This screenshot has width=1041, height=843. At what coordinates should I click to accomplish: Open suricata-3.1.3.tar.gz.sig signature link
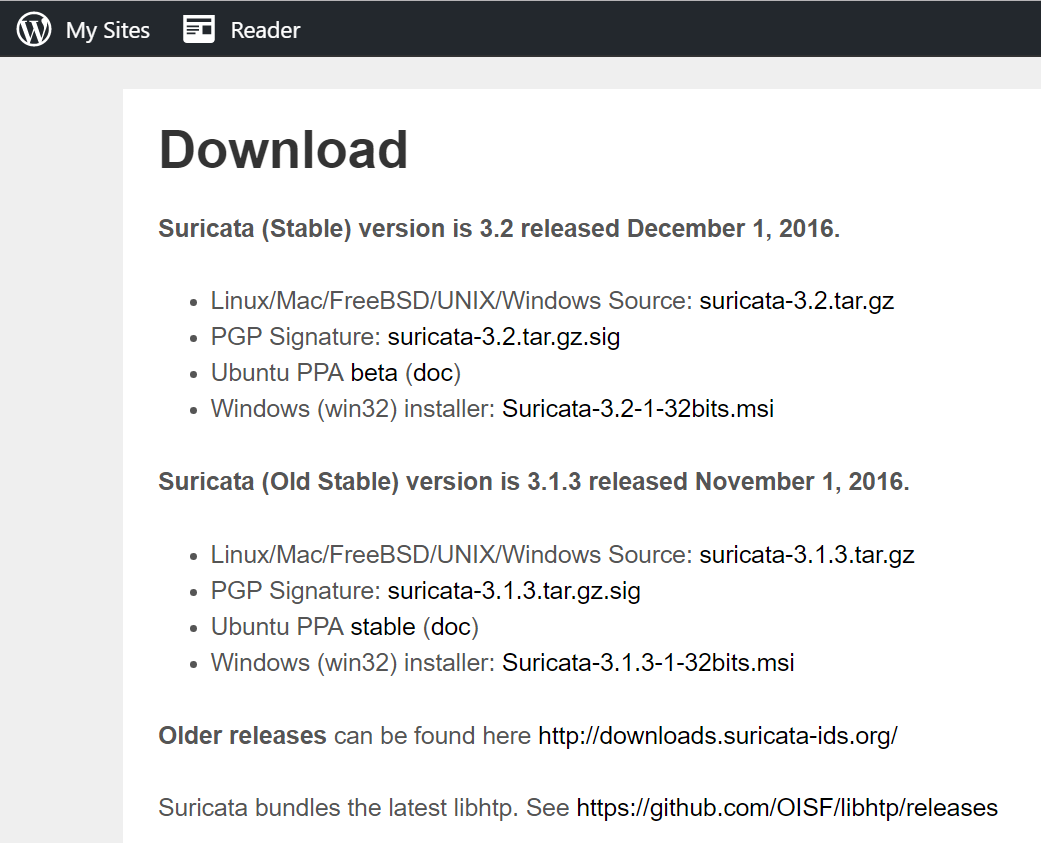click(x=514, y=591)
